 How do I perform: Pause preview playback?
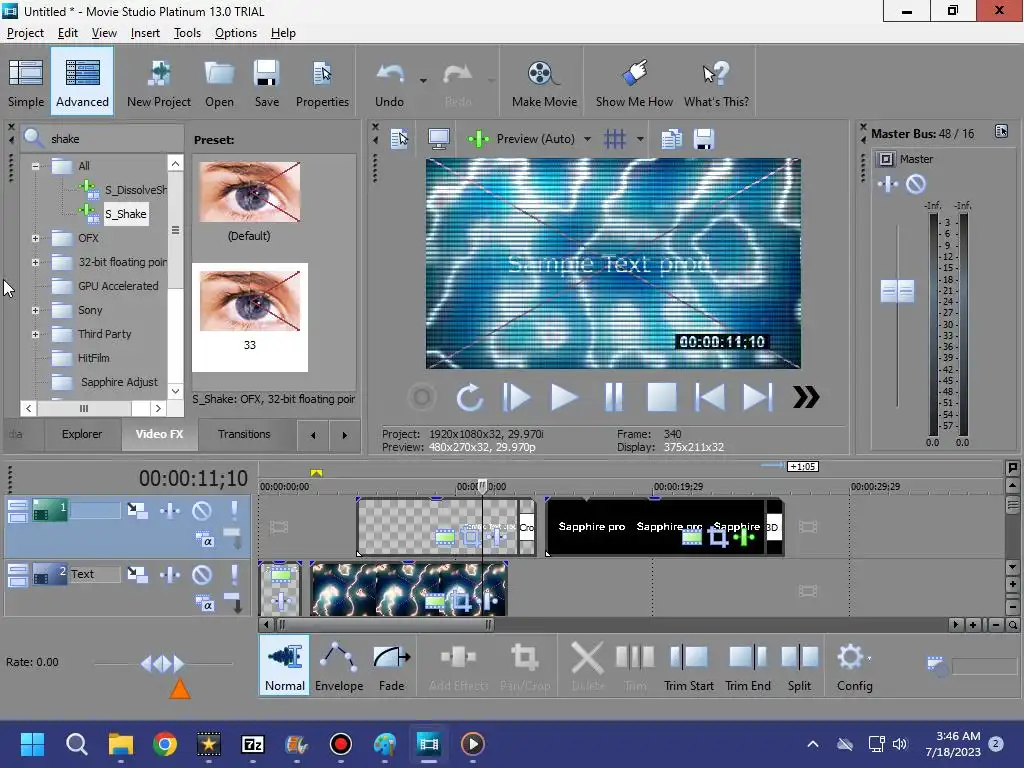613,397
